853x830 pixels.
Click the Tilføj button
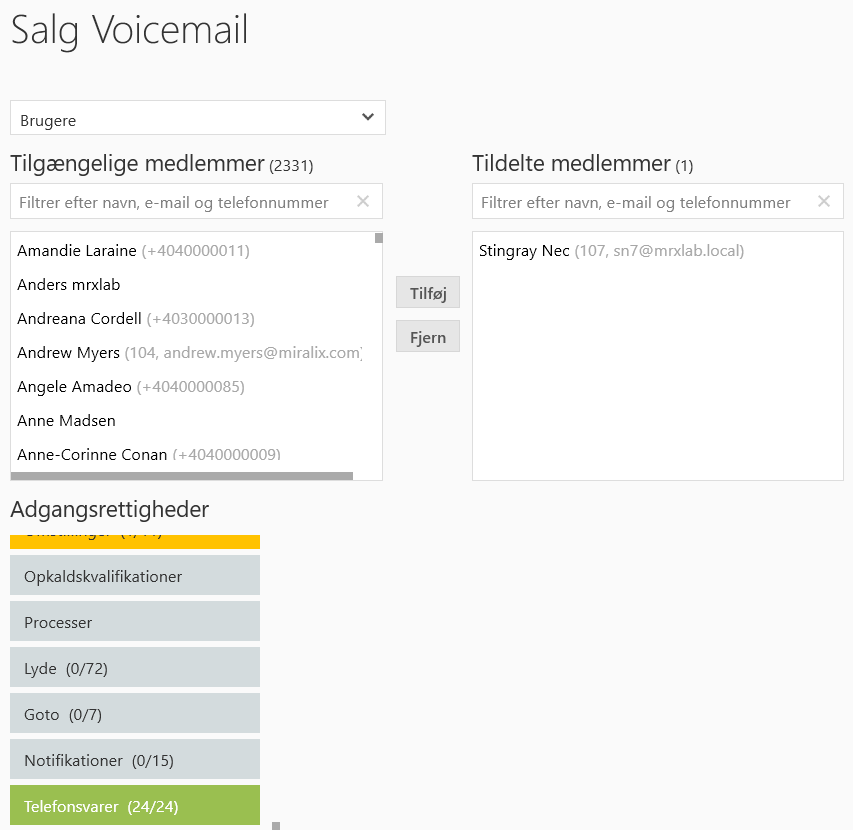[428, 293]
